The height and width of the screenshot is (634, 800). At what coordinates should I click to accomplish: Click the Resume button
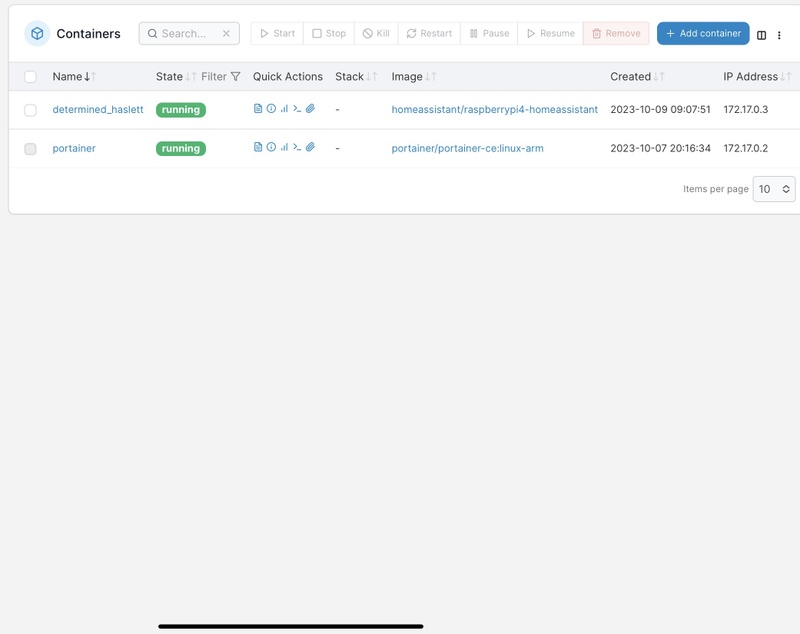pos(550,34)
